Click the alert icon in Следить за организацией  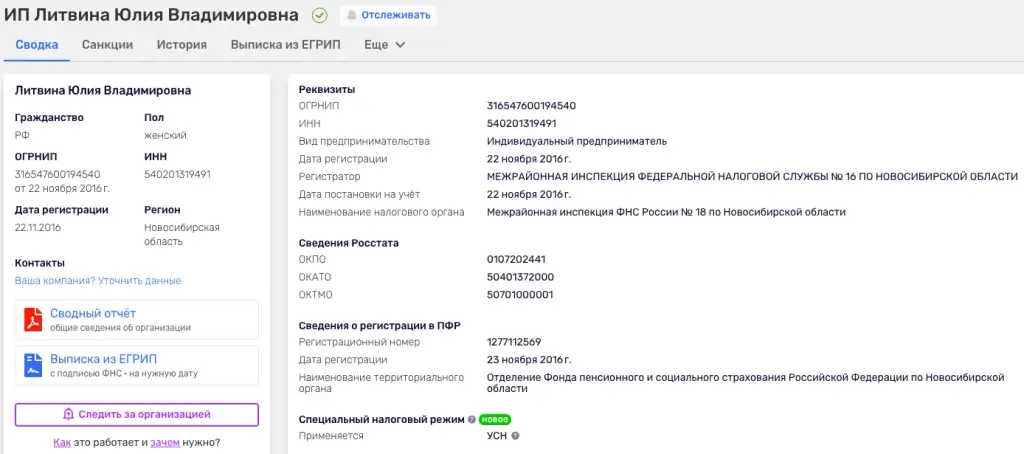pyautogui.click(x=69, y=414)
